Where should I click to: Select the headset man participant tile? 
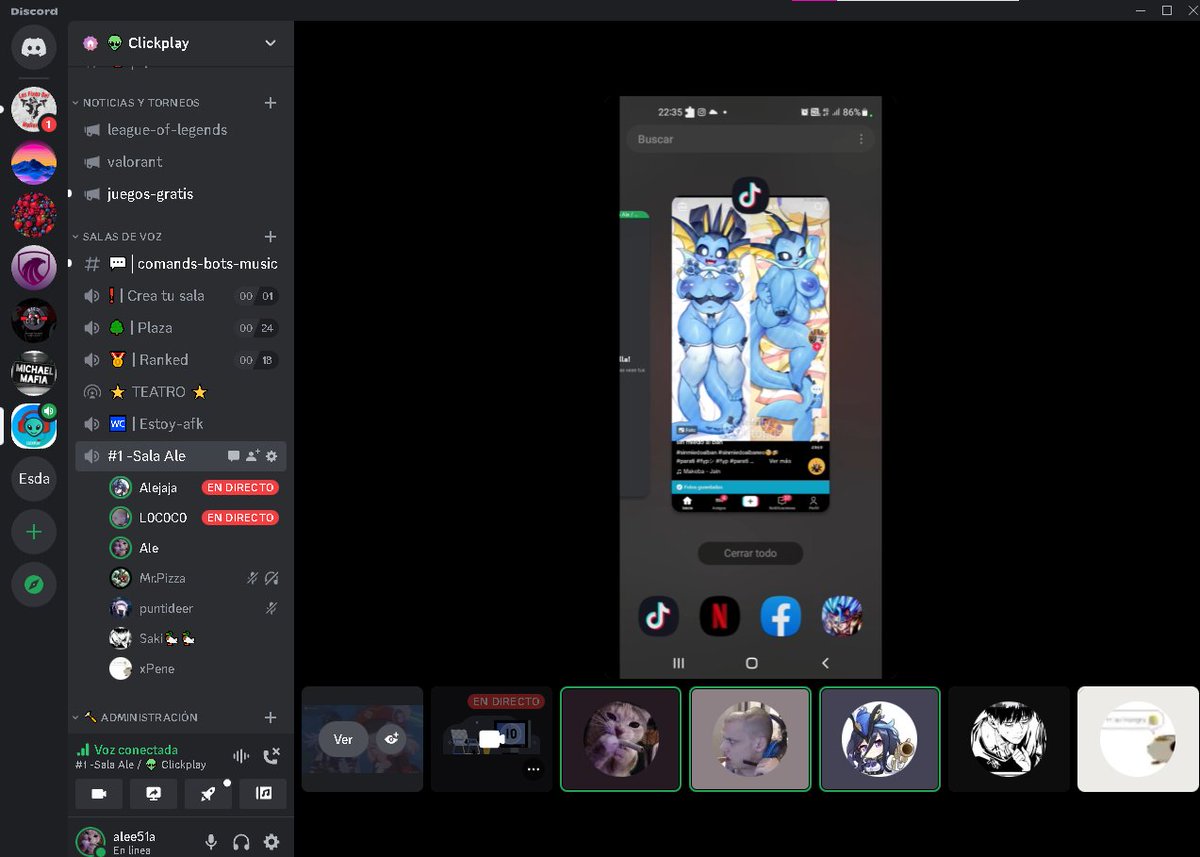point(750,739)
